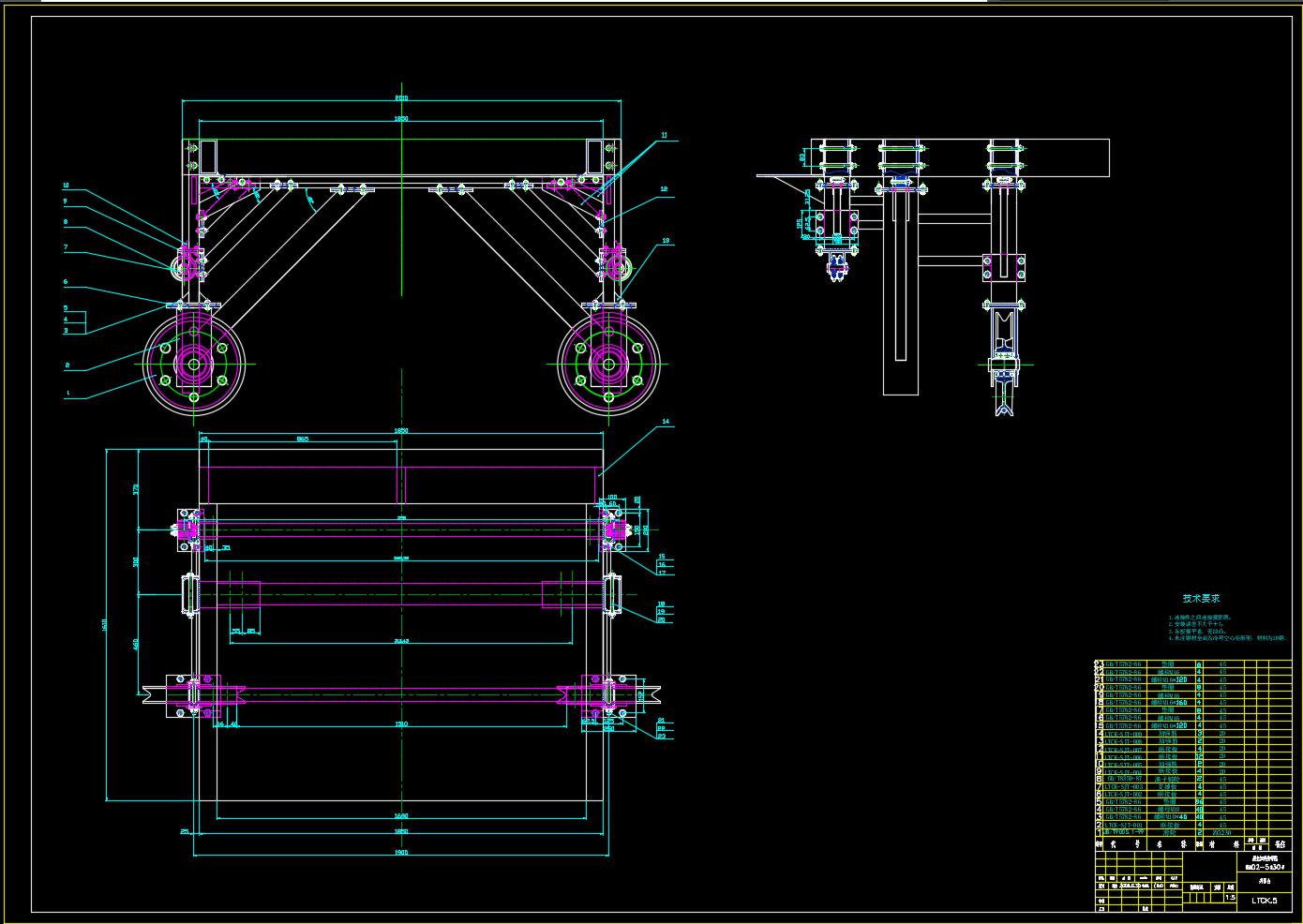Screen dimensions: 1303x924
Task: Select the 1:5 scale cell in title block
Action: point(1230,897)
